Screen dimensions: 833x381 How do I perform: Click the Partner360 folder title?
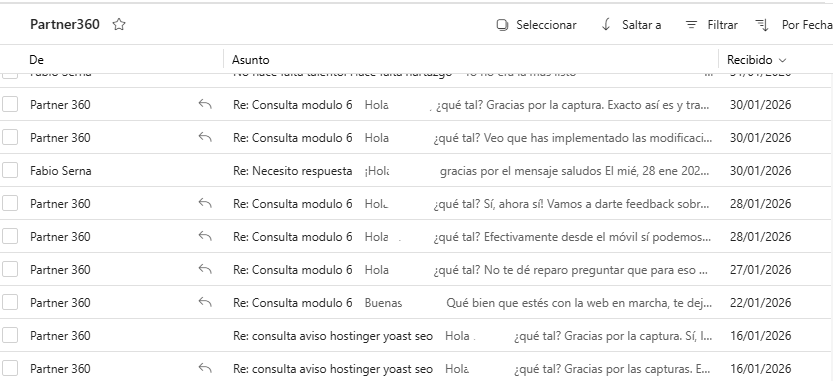pyautogui.click(x=65, y=24)
